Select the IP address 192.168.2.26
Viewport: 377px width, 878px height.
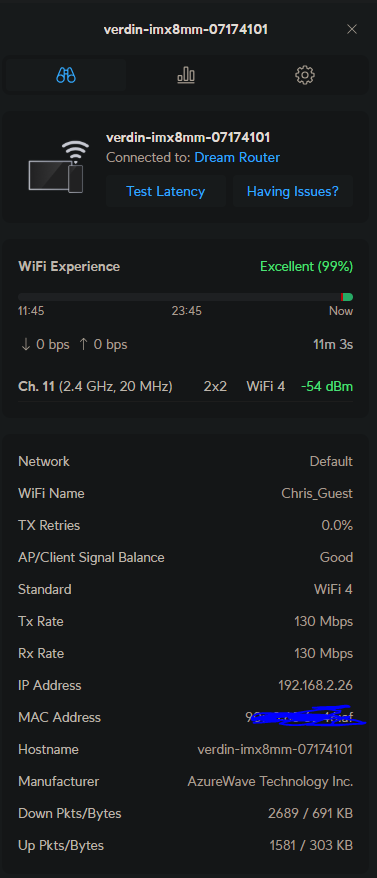315,685
